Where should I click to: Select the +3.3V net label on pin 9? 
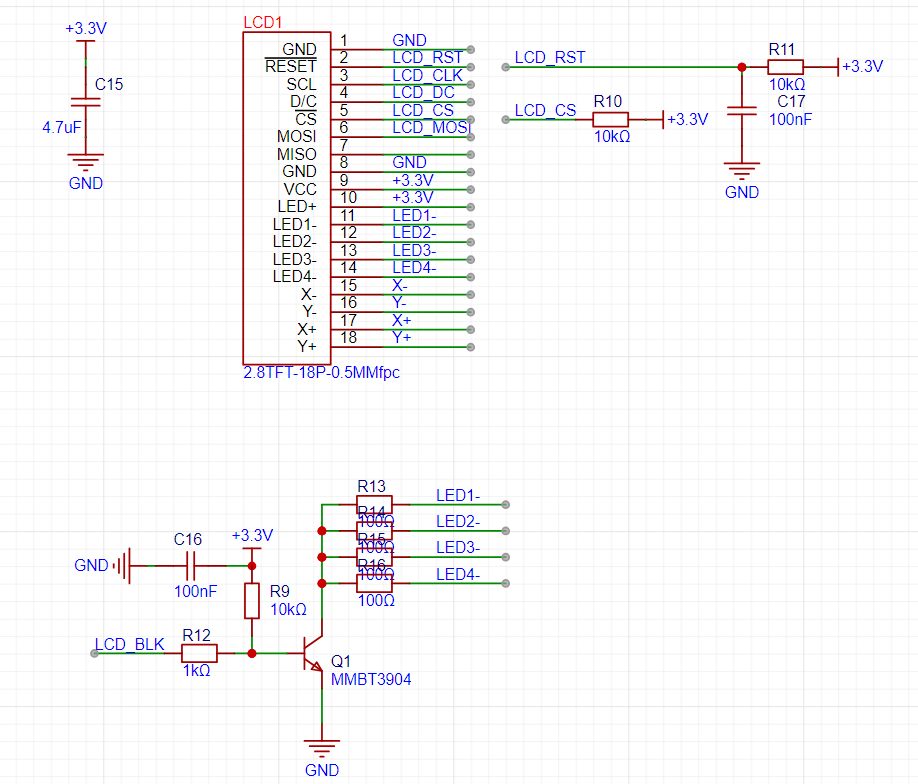pyautogui.click(x=413, y=180)
